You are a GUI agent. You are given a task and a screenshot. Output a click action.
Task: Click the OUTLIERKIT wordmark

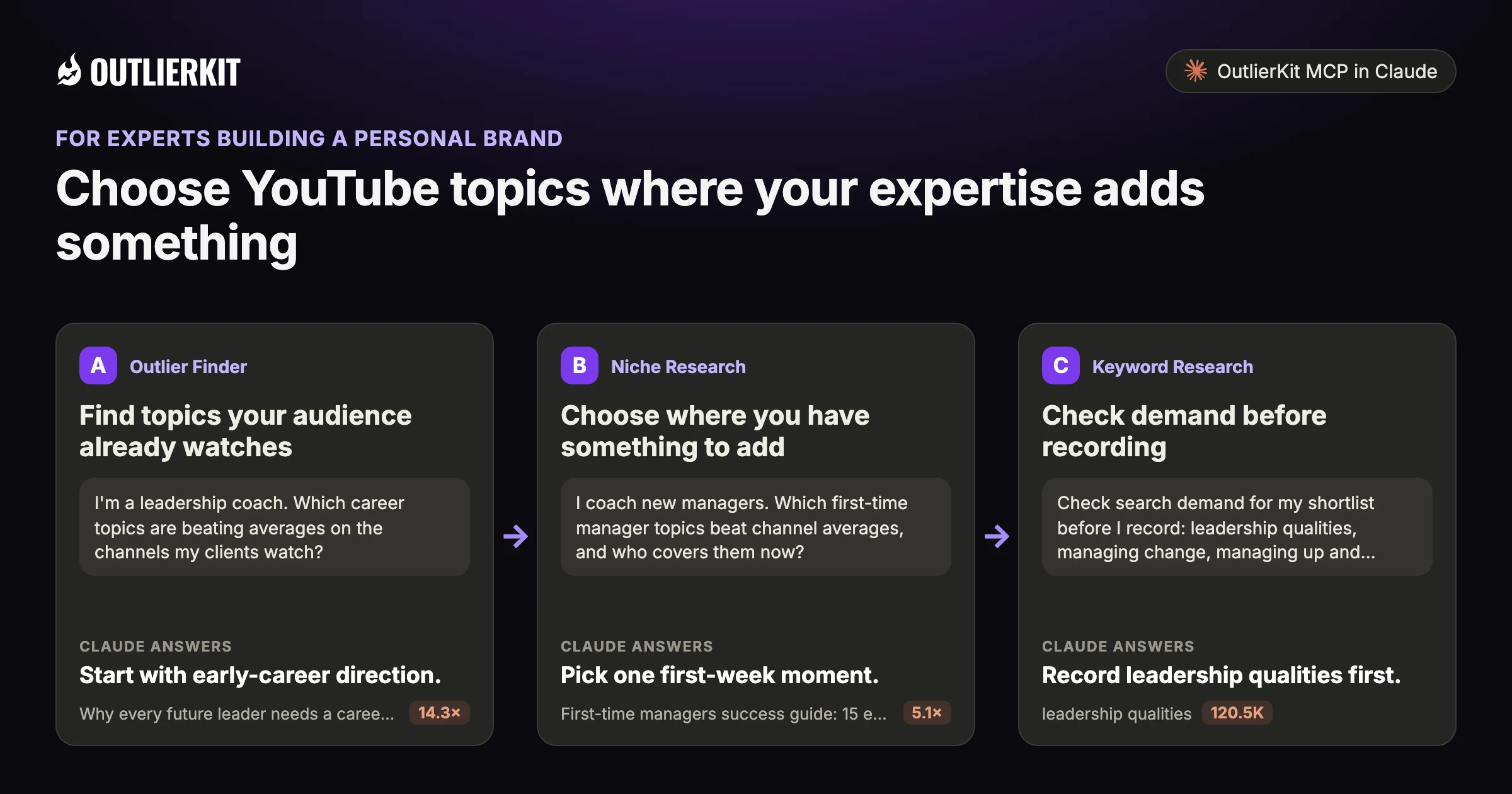pyautogui.click(x=165, y=72)
